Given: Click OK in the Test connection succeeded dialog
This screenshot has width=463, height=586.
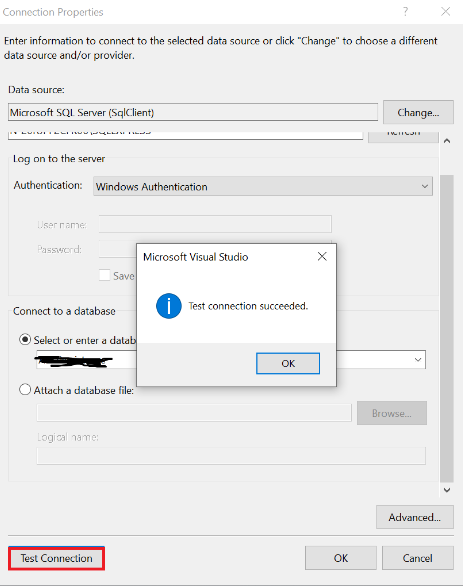Looking at the screenshot, I should click(x=288, y=363).
